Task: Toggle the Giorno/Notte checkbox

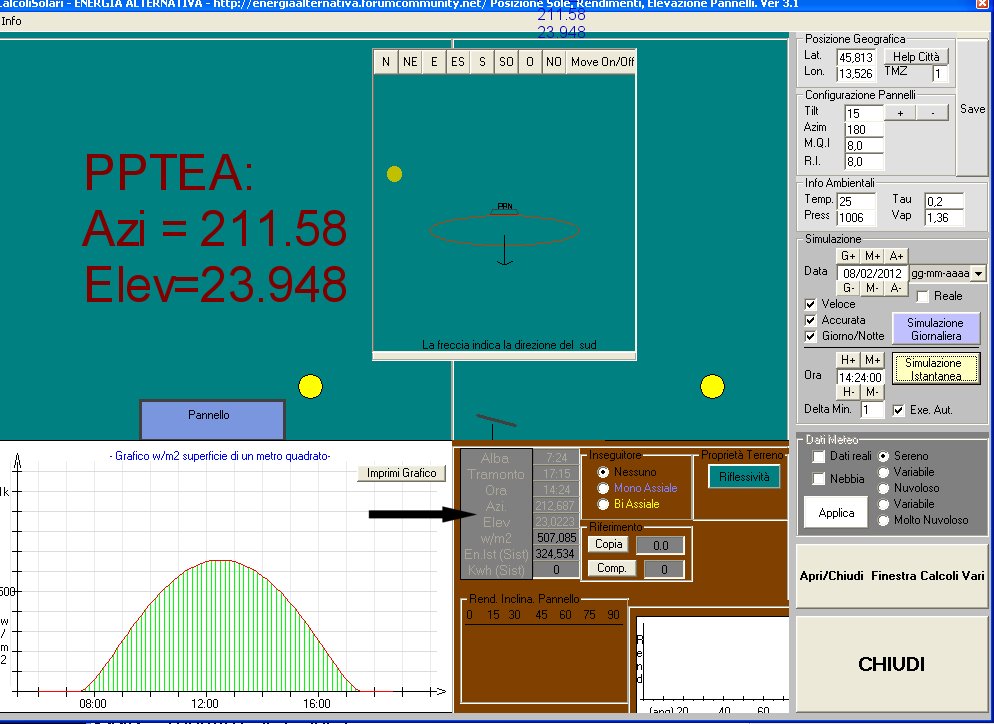Action: click(x=810, y=336)
